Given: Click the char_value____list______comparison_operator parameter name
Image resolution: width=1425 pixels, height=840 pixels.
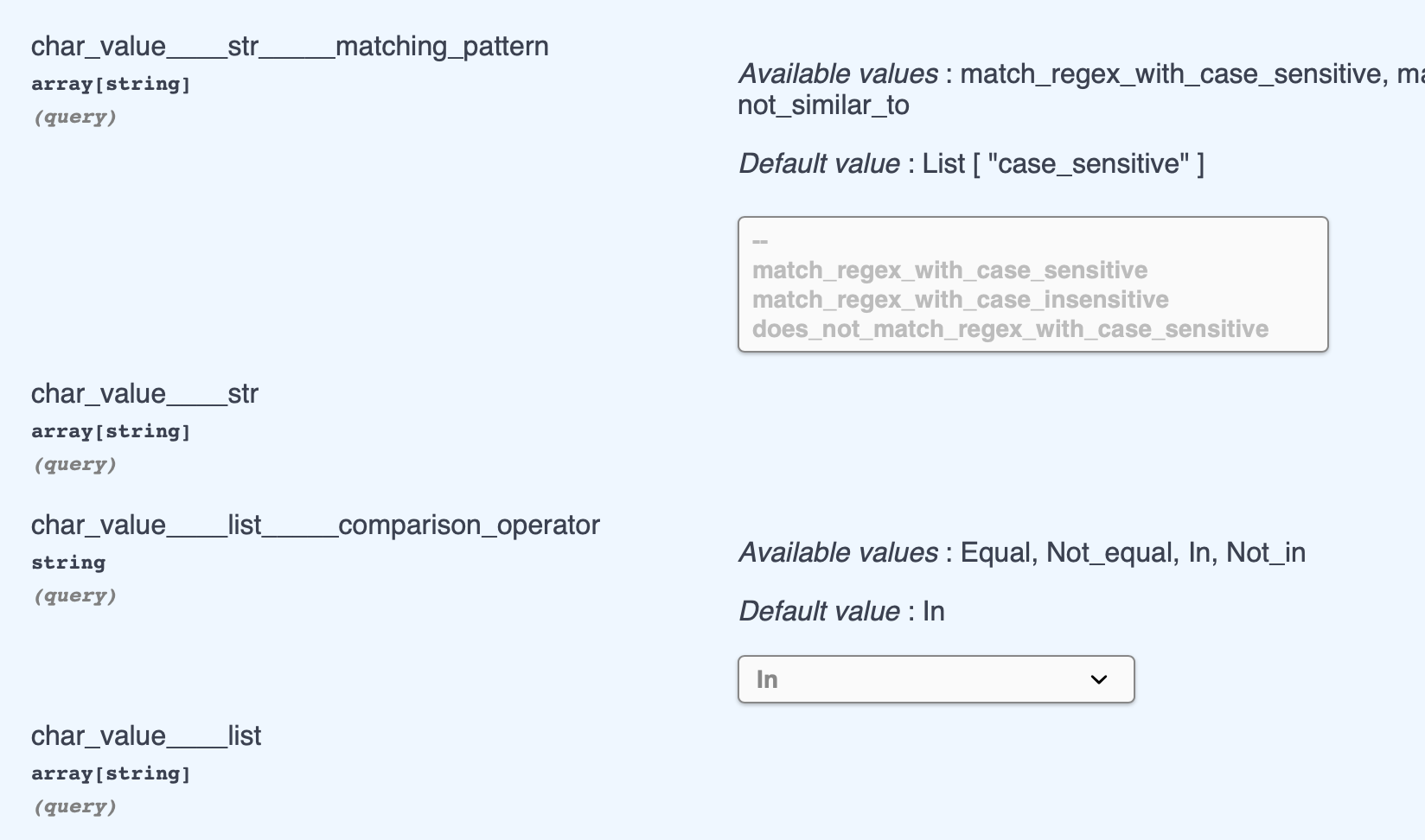Looking at the screenshot, I should click(315, 525).
